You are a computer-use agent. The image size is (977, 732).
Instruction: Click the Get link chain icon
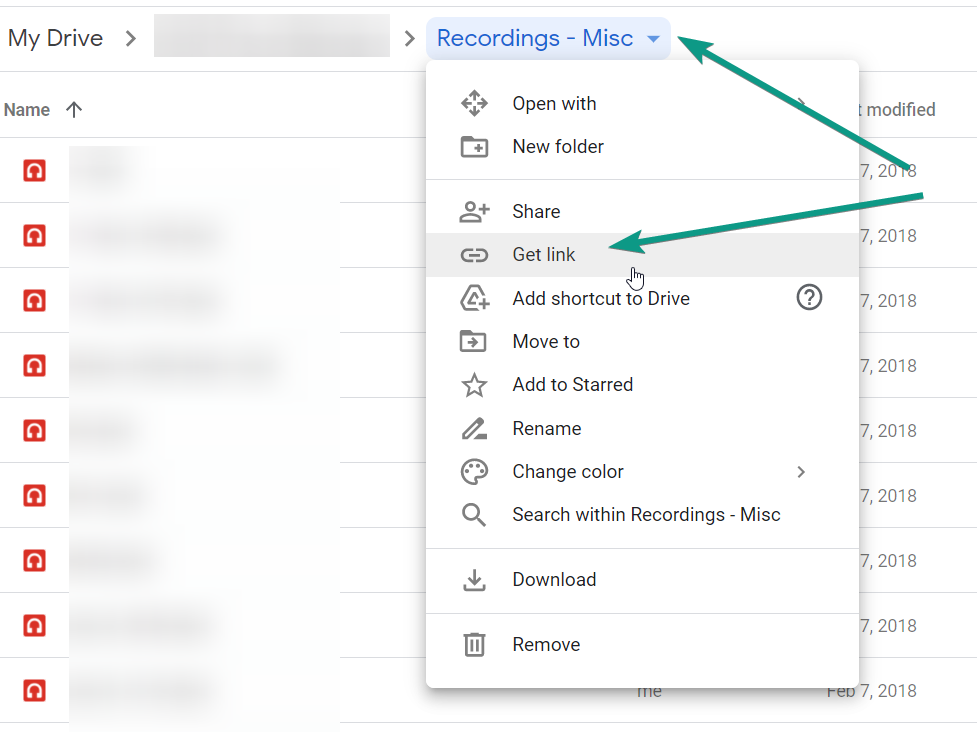474,255
